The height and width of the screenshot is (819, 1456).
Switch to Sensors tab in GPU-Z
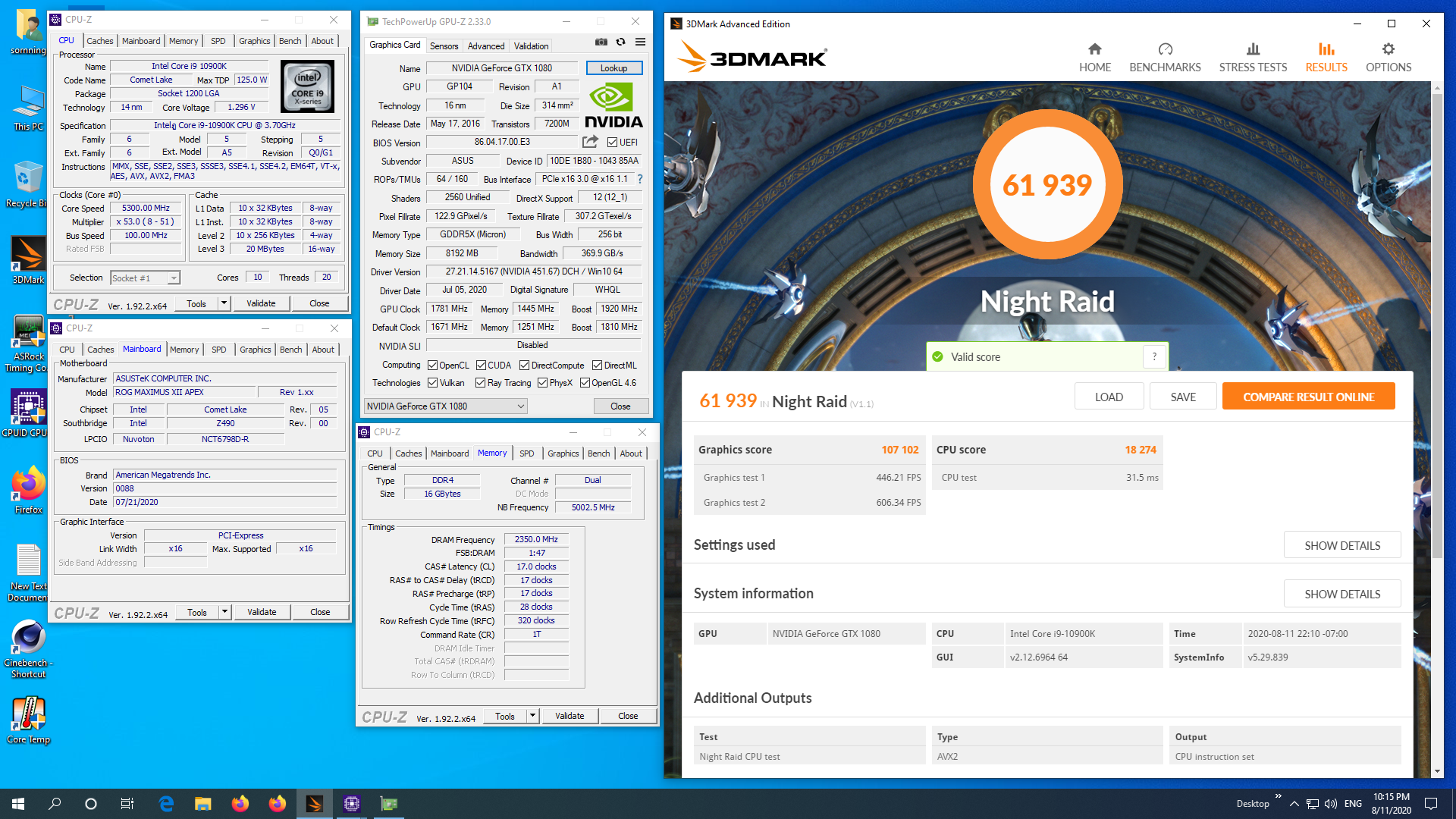coord(444,46)
